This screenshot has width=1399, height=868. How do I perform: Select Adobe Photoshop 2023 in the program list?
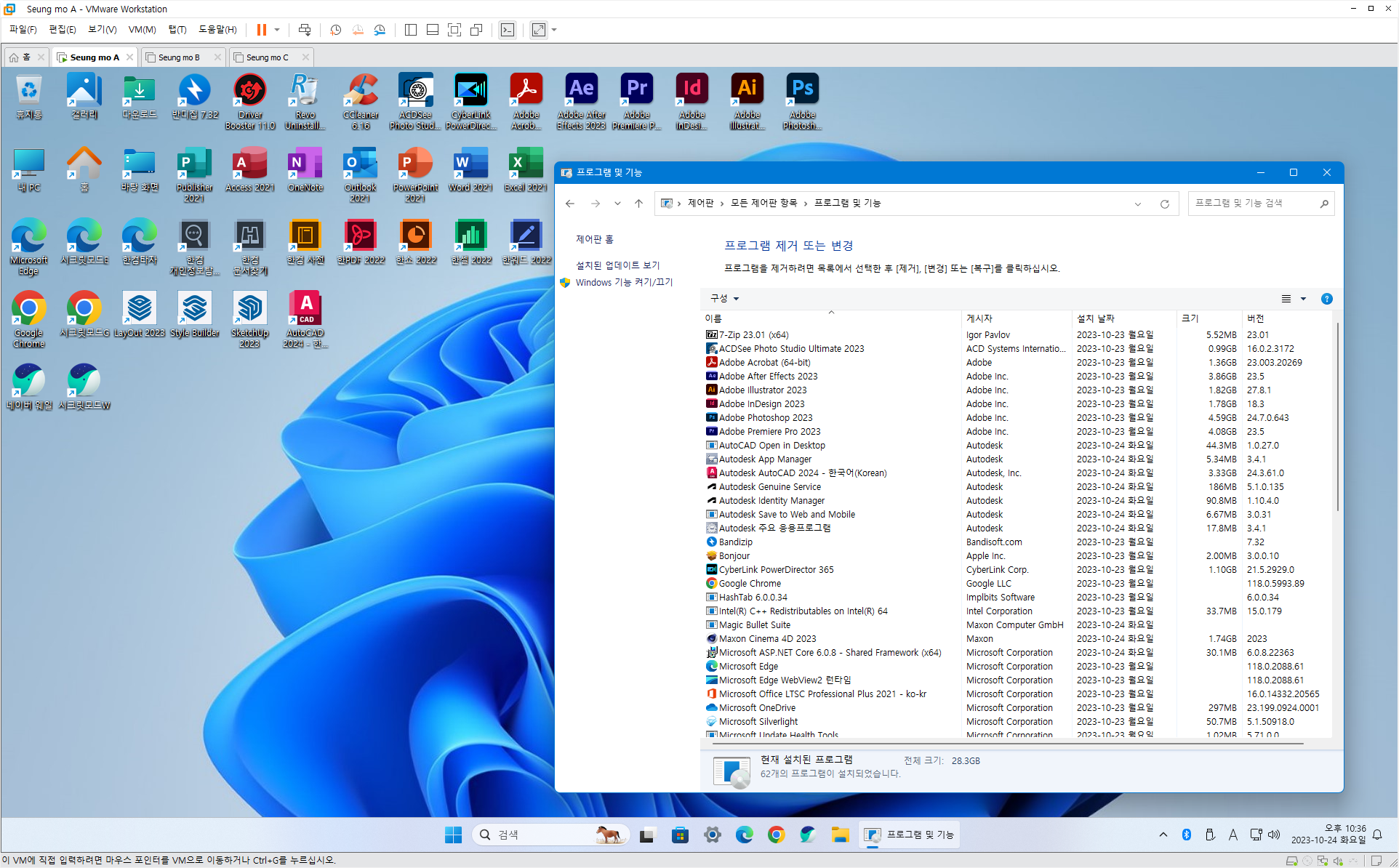point(765,418)
